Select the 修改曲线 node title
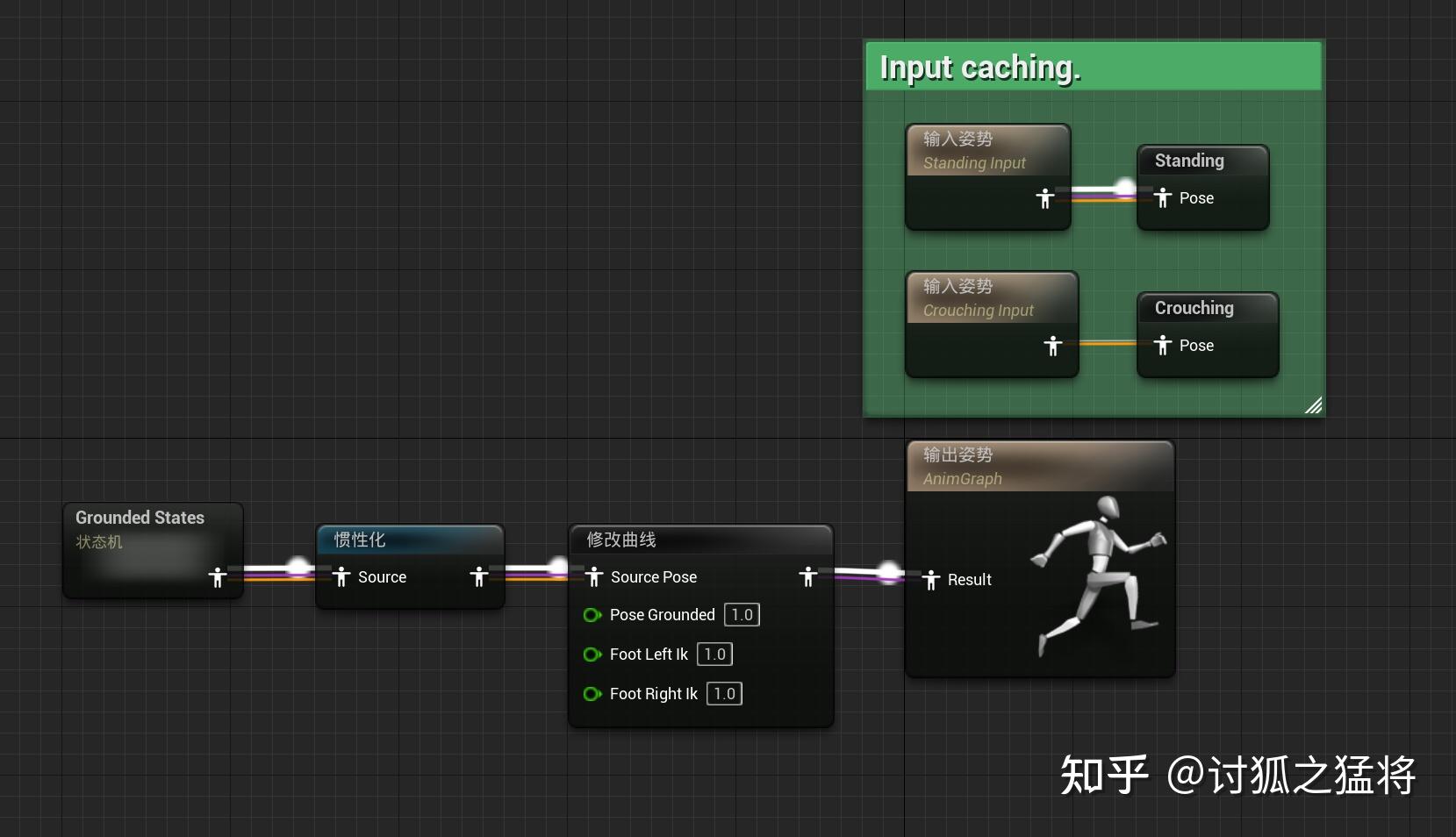The image size is (1456, 837). pyautogui.click(x=621, y=540)
